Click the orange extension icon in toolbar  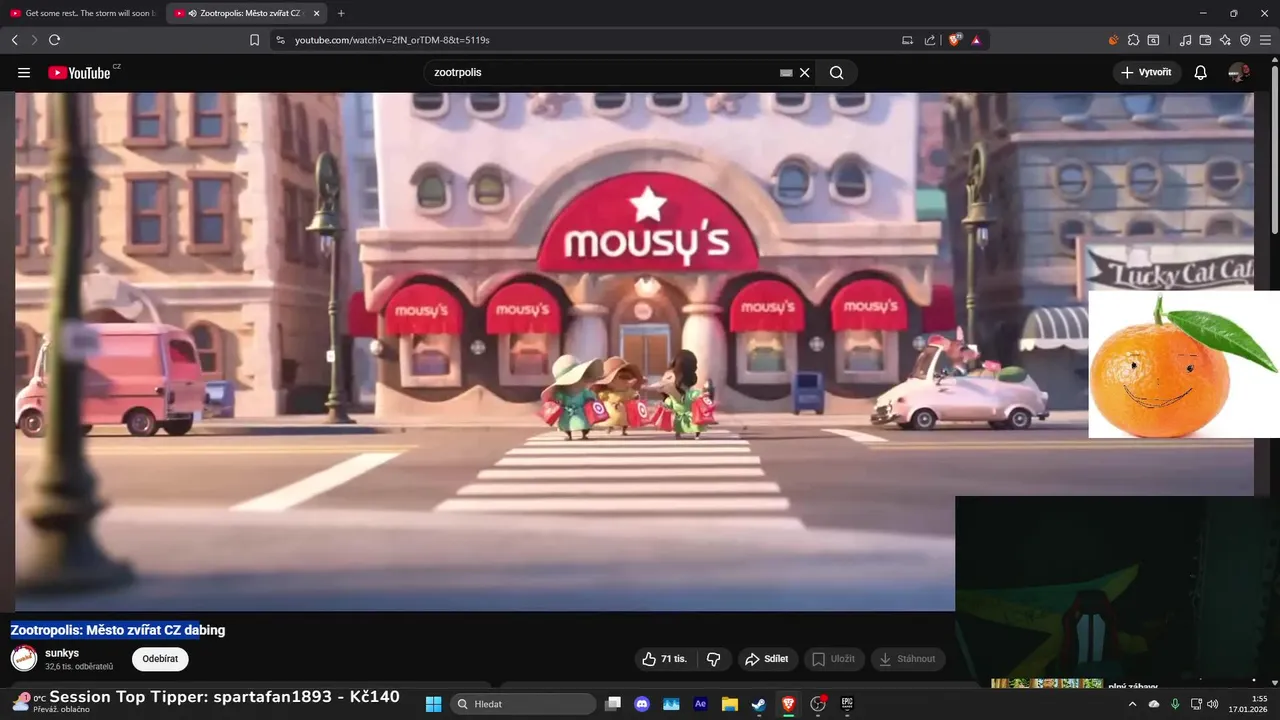click(1113, 40)
